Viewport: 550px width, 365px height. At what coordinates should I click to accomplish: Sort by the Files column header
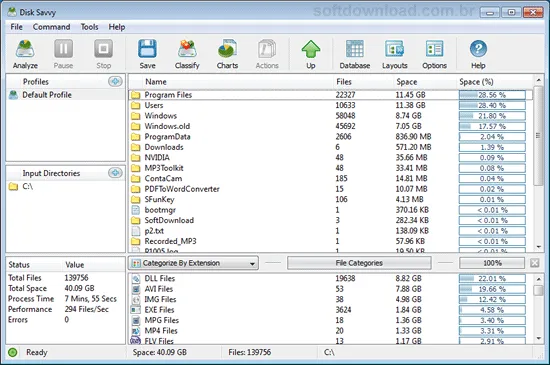[x=344, y=82]
